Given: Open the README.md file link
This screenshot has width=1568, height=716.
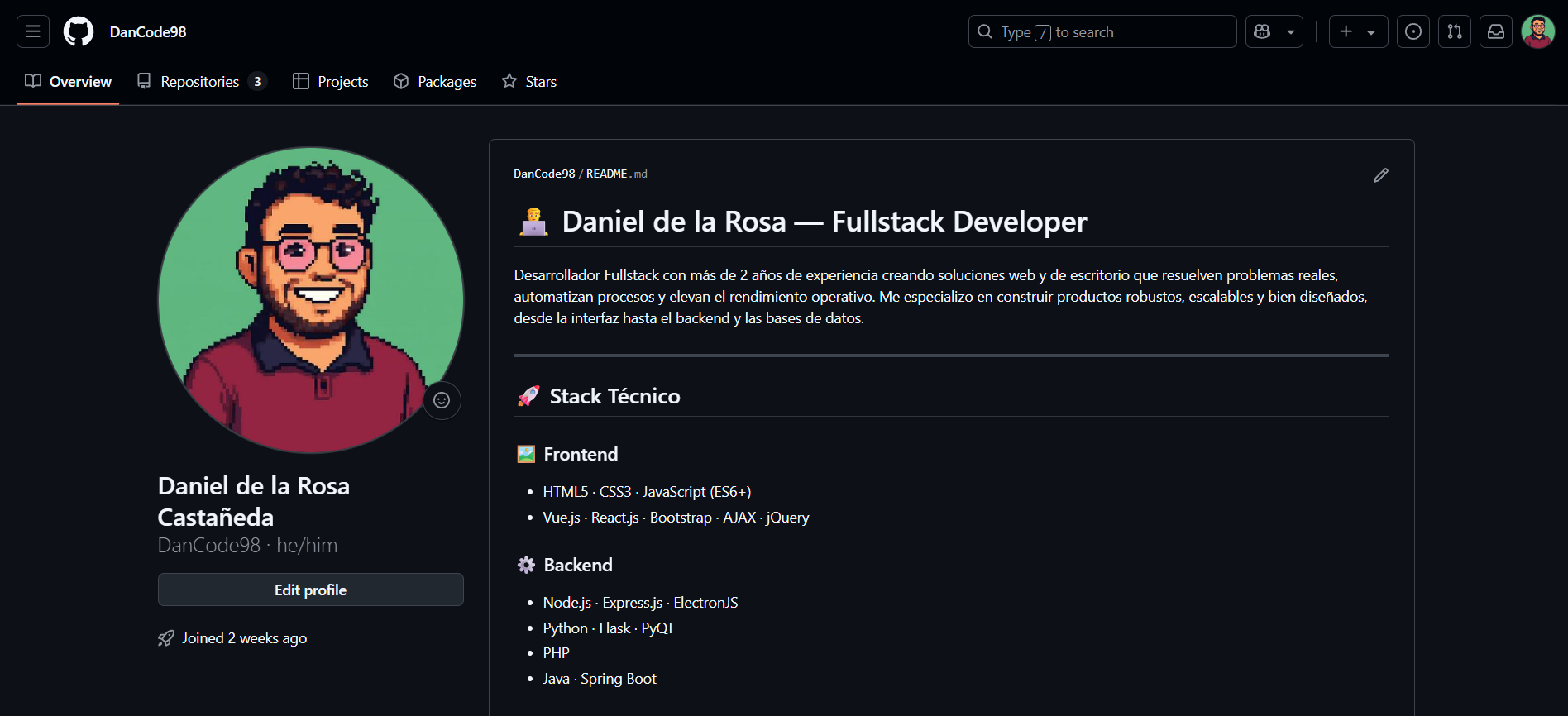Looking at the screenshot, I should click(617, 174).
